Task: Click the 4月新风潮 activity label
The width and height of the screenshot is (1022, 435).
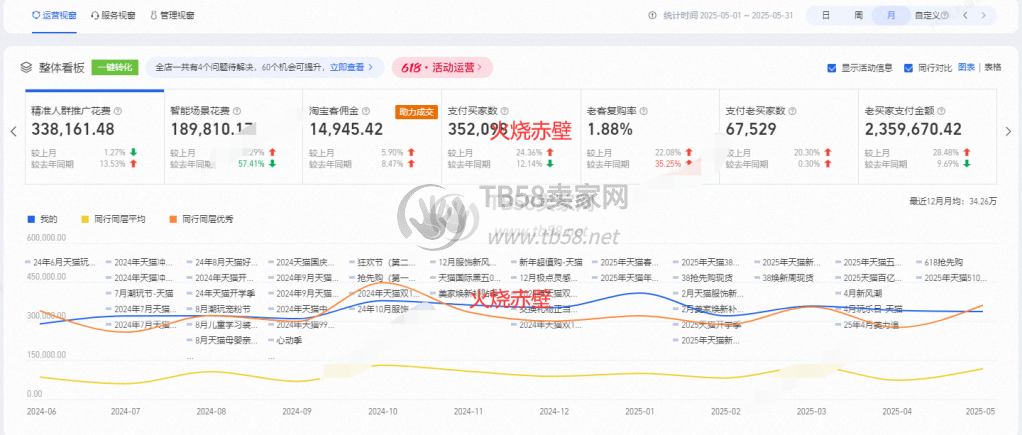Action: (864, 293)
